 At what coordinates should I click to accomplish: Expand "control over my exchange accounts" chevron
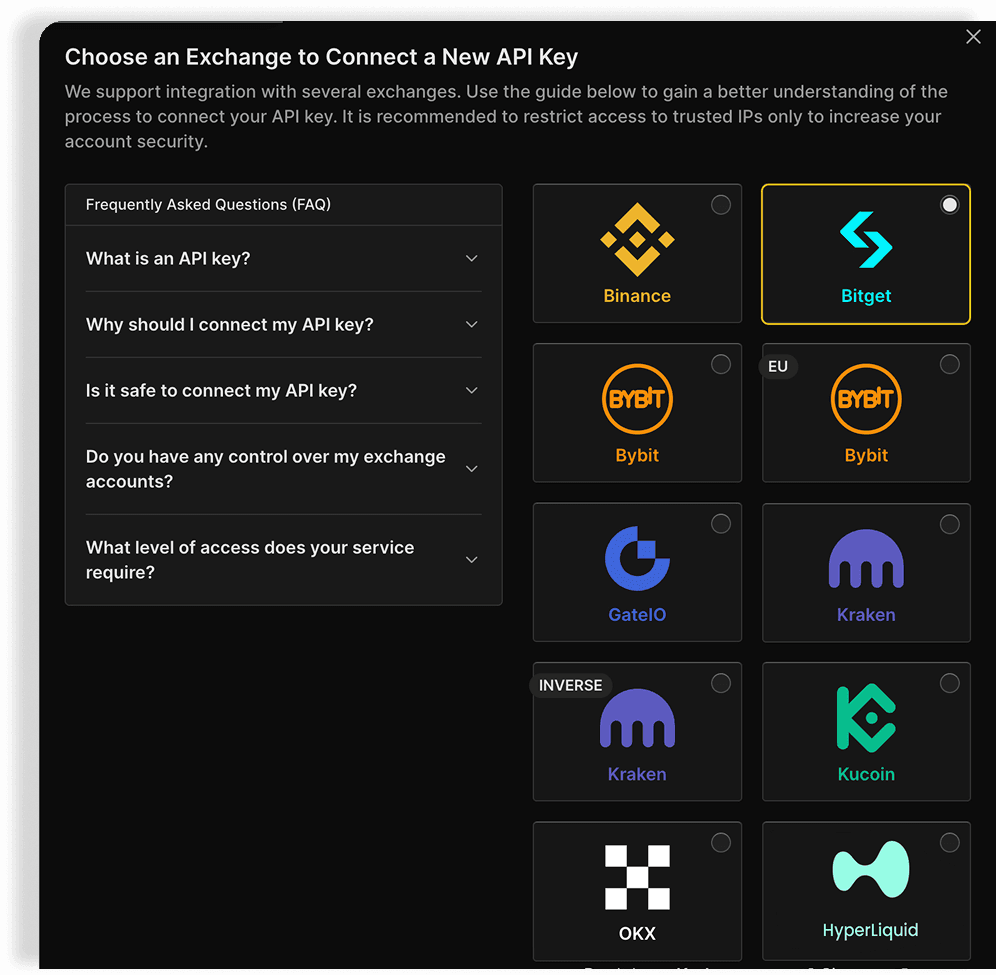click(471, 469)
